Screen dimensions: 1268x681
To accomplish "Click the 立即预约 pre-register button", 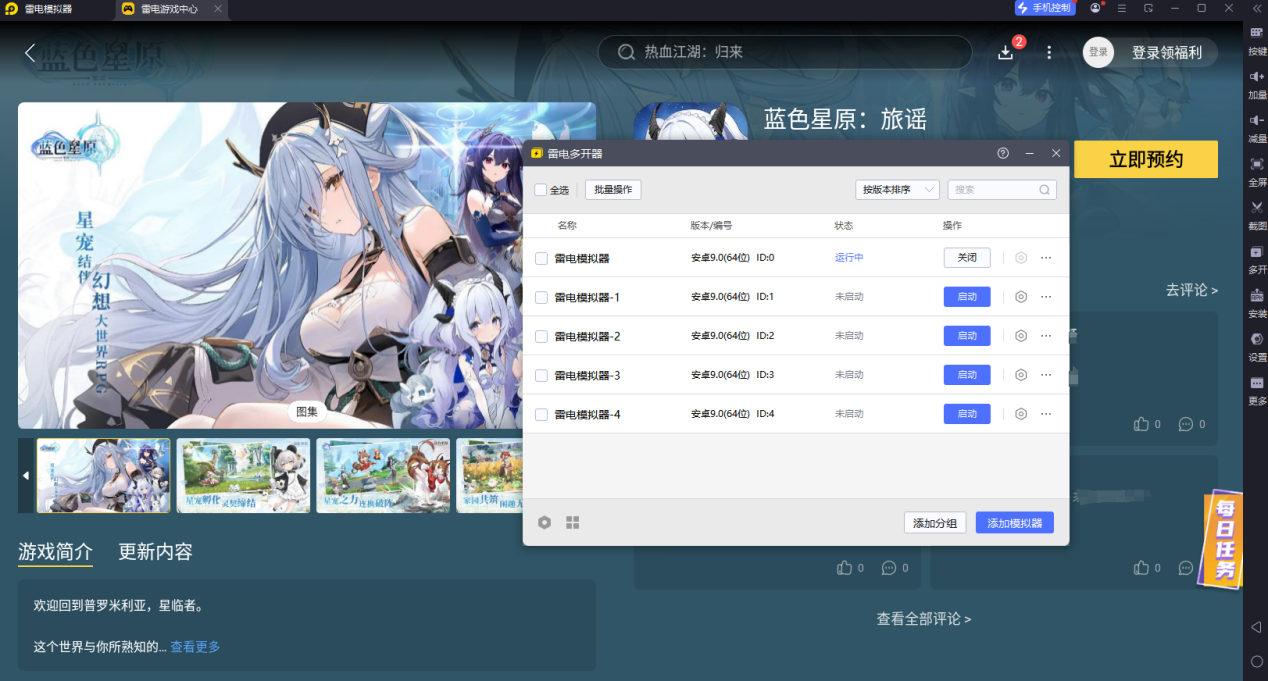I will click(1146, 159).
